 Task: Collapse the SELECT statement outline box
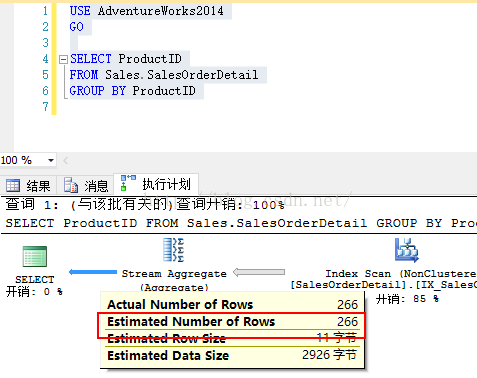[x=63, y=59]
